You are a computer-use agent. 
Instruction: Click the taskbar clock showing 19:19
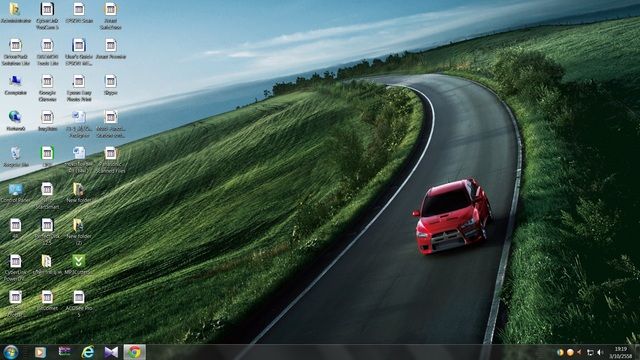tap(620, 352)
